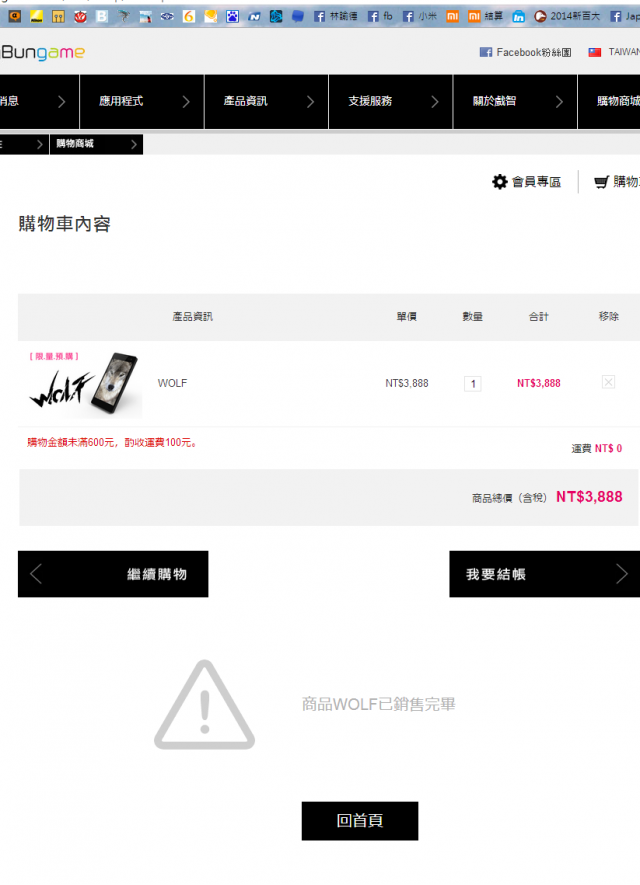This screenshot has width=640, height=885.
Task: Open the shopping cart icon
Action: (601, 182)
